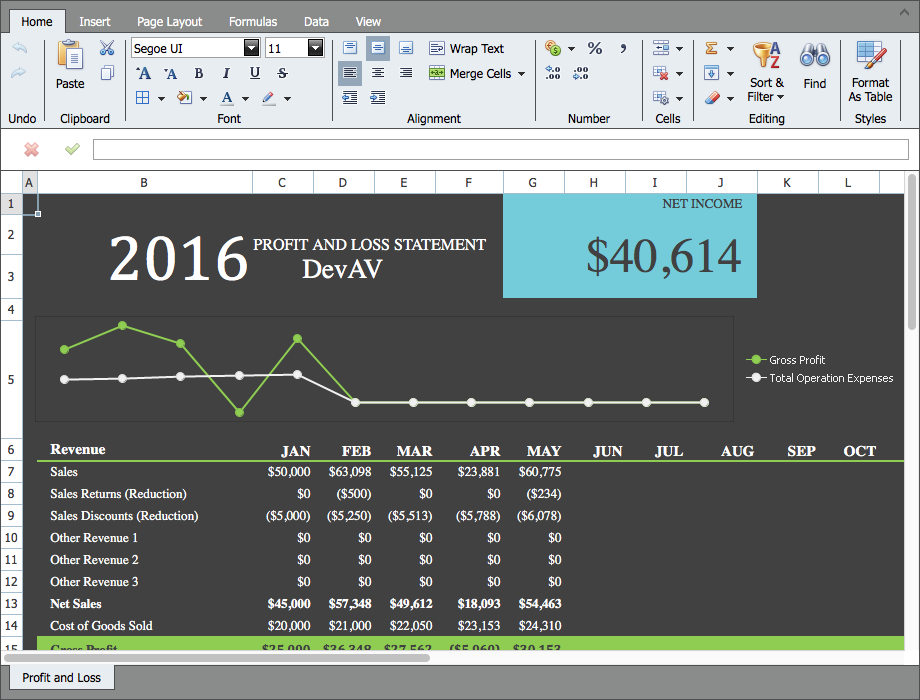Click the Increase Decimal icon

553,73
